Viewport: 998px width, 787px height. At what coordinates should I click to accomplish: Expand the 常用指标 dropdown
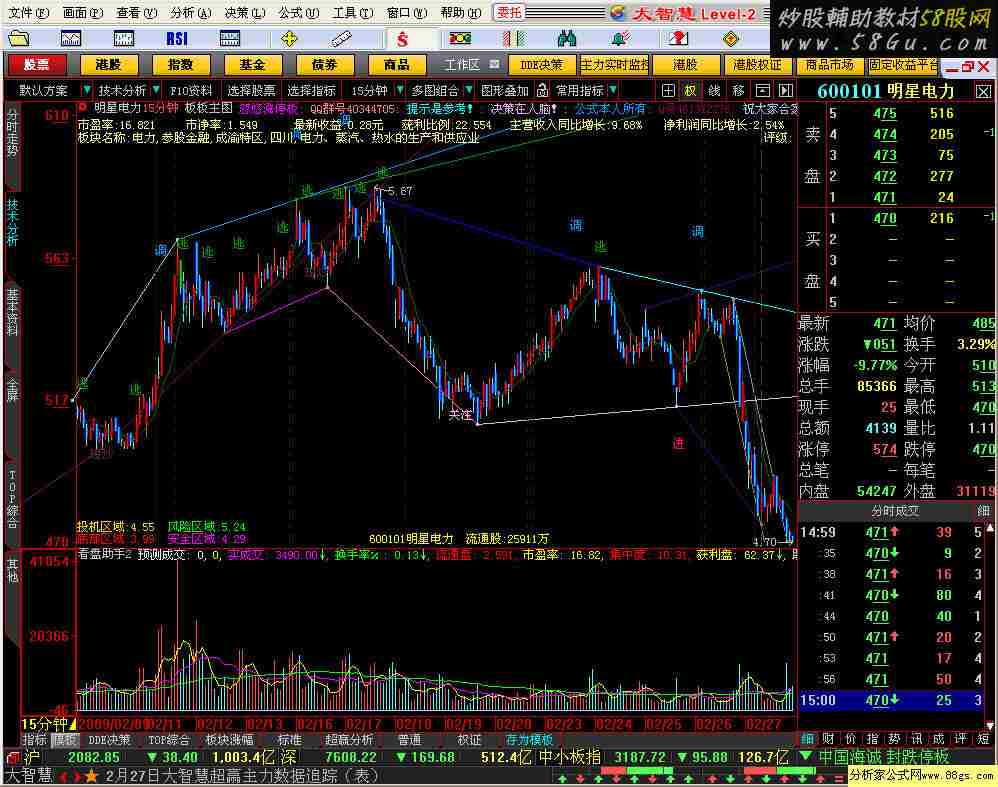tap(612, 90)
